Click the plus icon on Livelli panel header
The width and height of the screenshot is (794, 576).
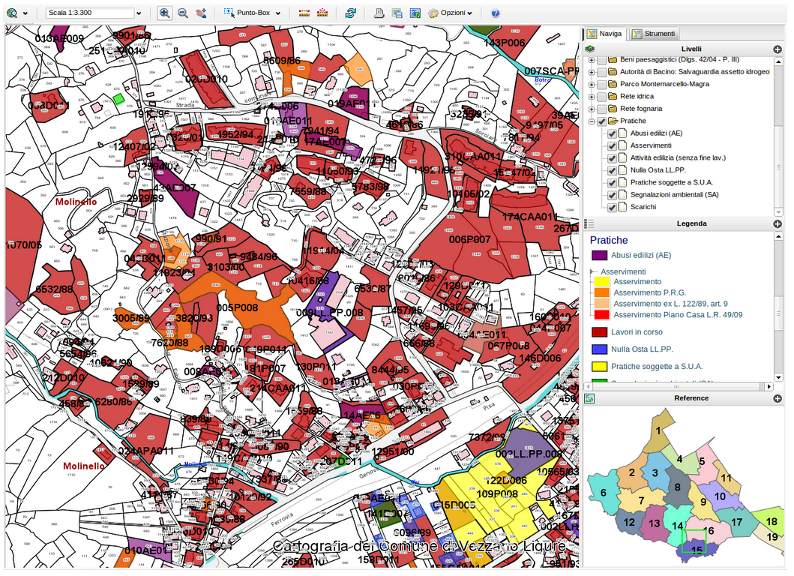(x=777, y=48)
